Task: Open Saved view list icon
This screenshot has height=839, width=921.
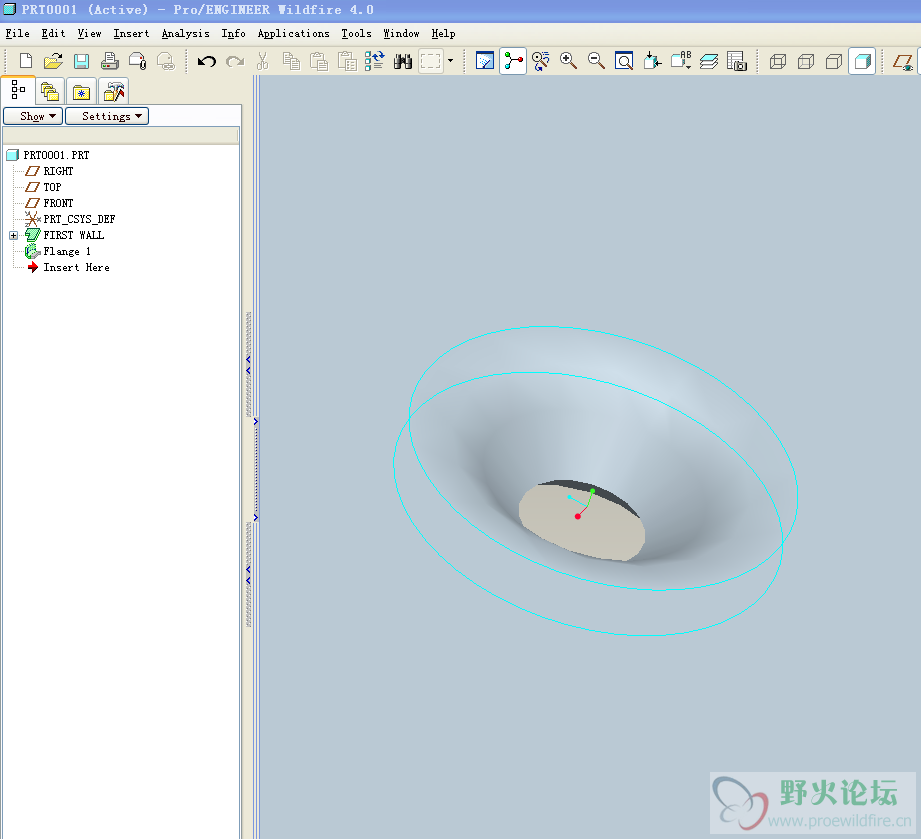Action: (681, 61)
